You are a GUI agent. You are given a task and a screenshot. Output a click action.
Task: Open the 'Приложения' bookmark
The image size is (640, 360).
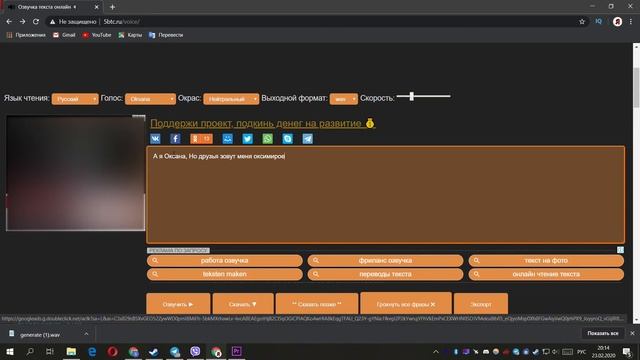[x=26, y=35]
